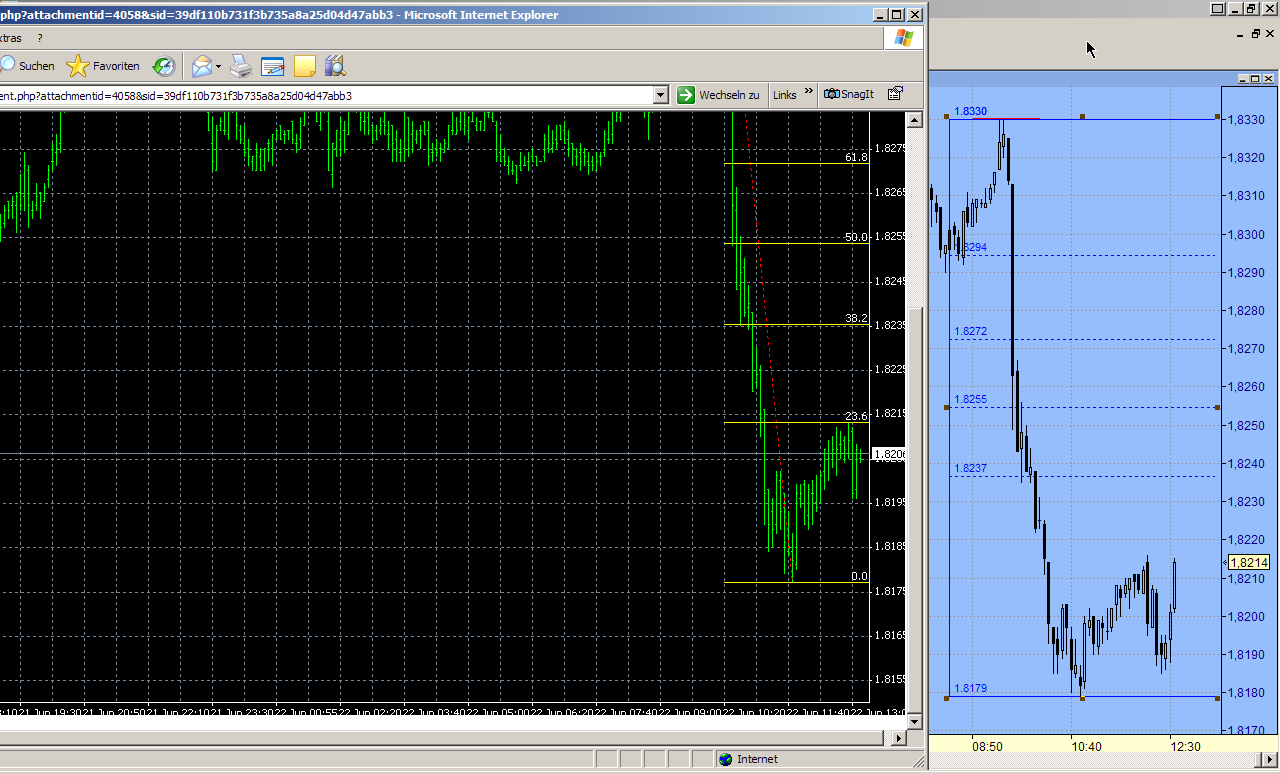Click the 12:30 time axis label
1280x774 pixels.
pyautogui.click(x=1185, y=746)
